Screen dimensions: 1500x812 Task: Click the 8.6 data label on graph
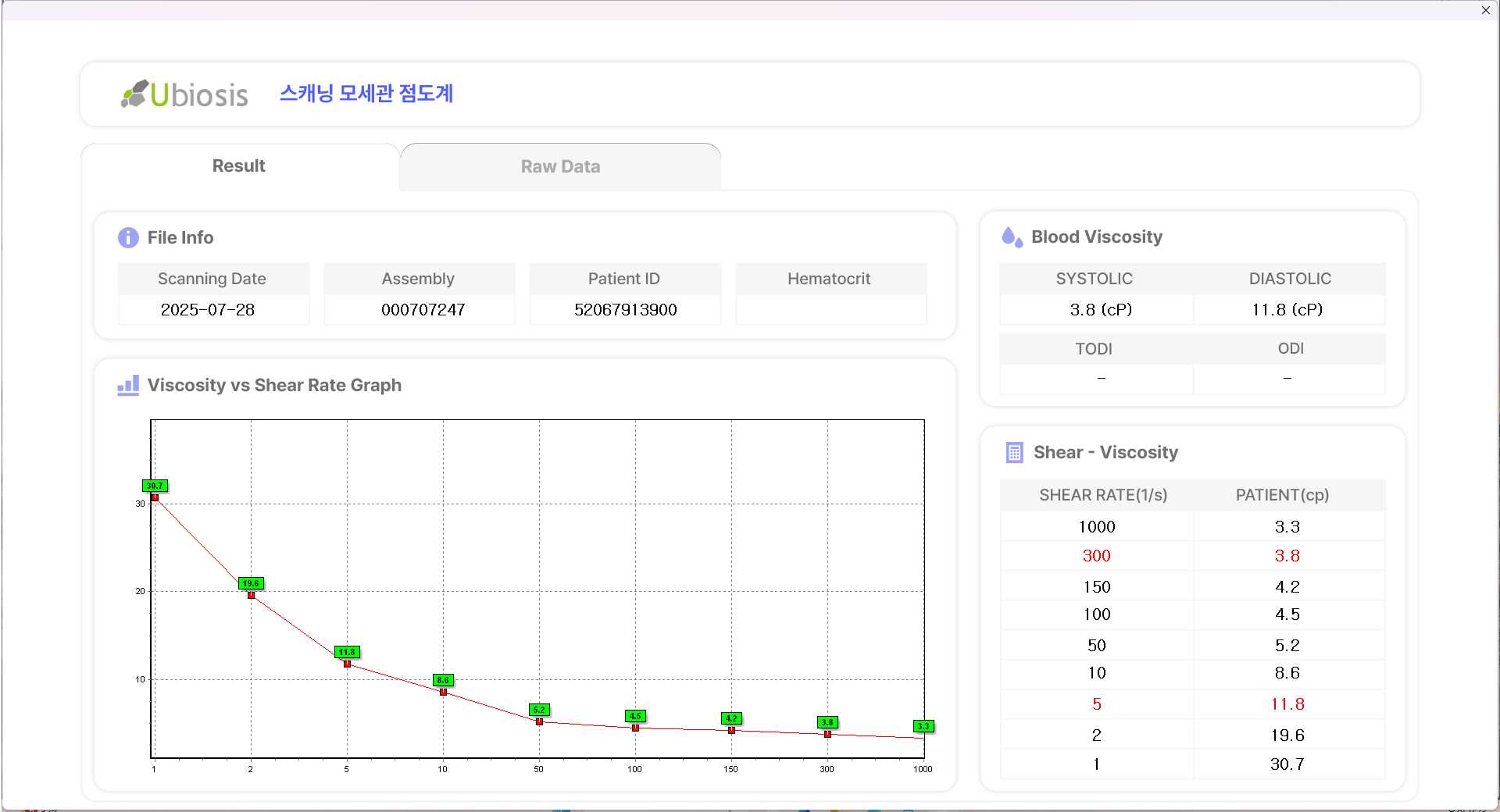coord(443,680)
